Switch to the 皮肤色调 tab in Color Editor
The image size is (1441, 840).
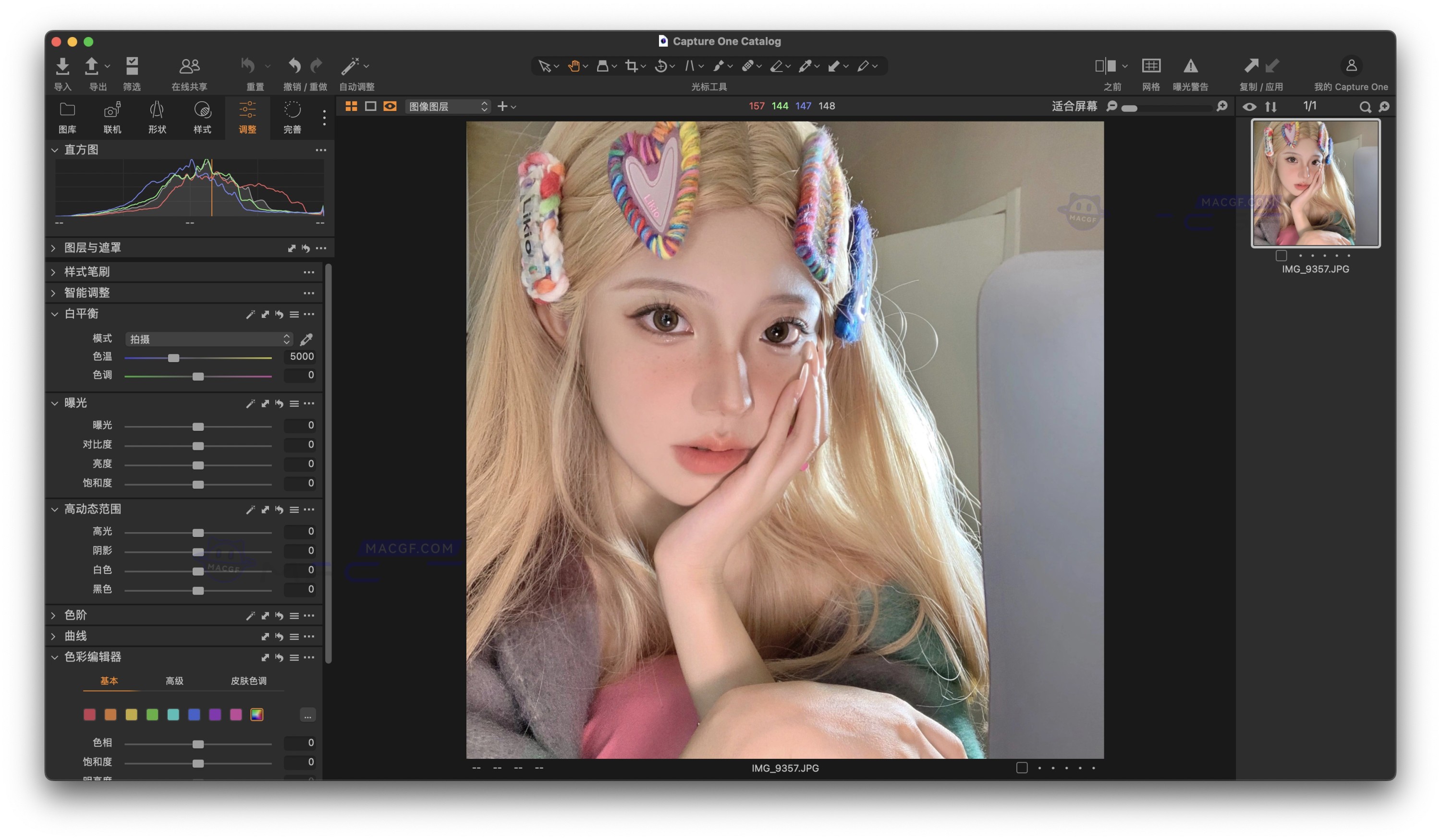[249, 681]
